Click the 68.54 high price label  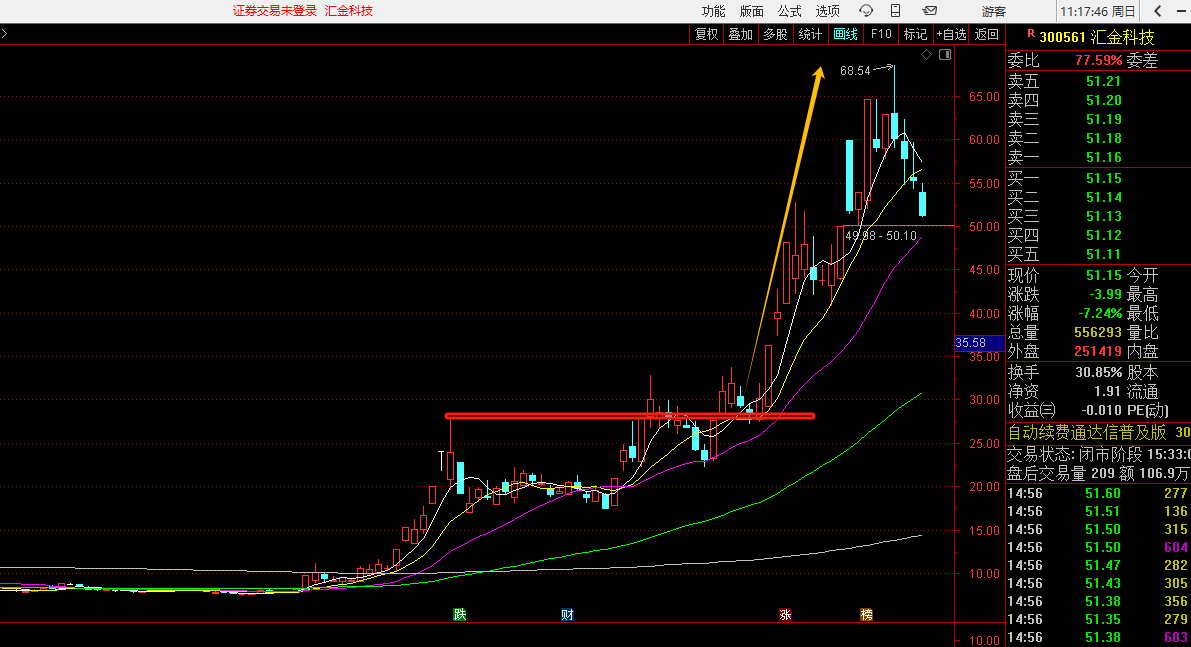click(855, 71)
